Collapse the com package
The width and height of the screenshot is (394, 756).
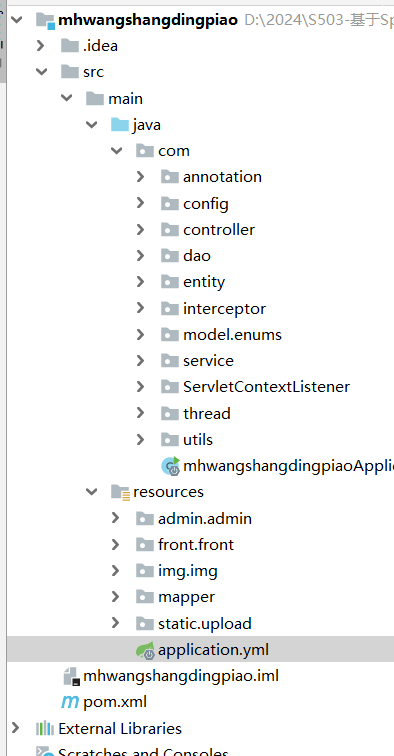pyautogui.click(x=116, y=151)
